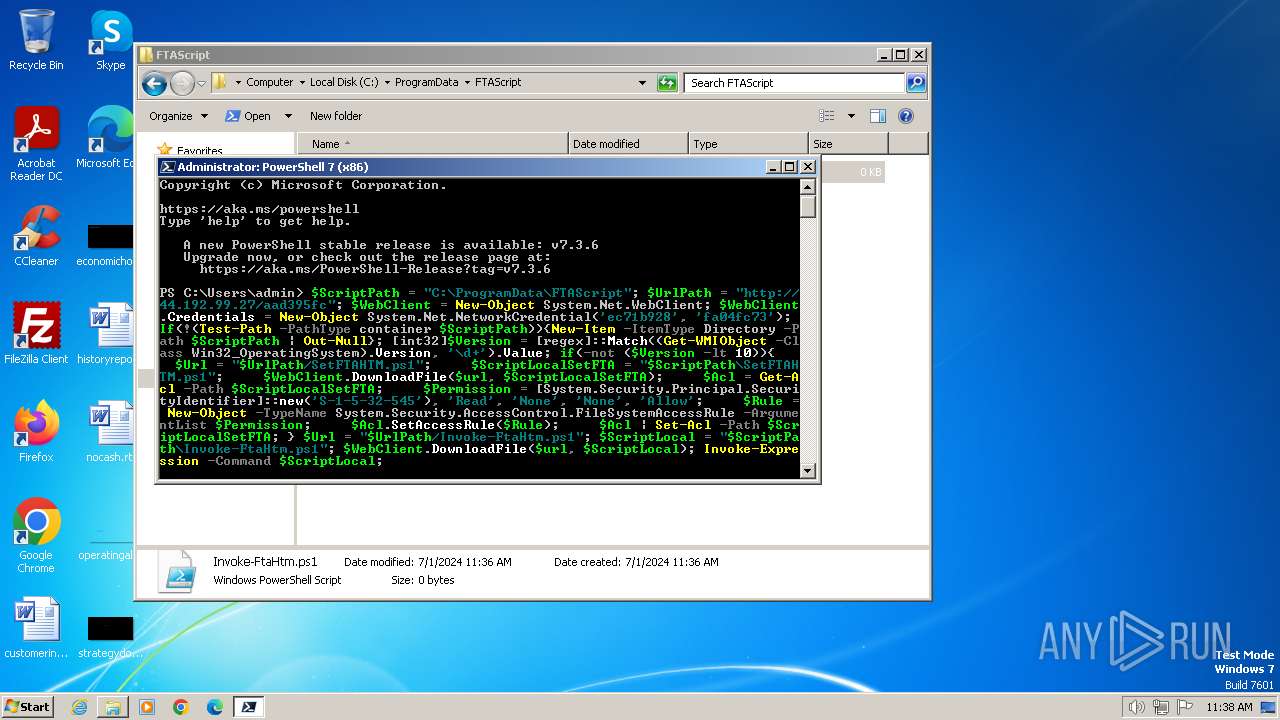Launch Acrobat Reader DC desktop icon
The width and height of the screenshot is (1280, 720).
point(36,144)
